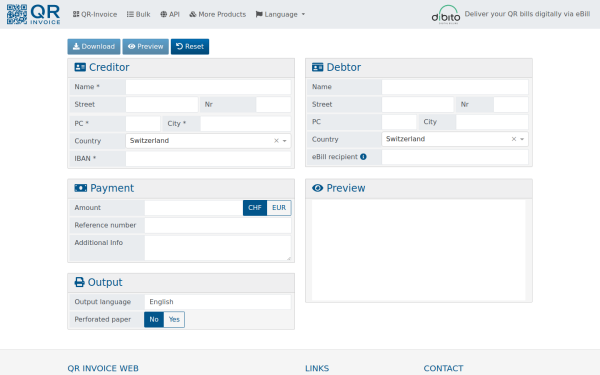The height and width of the screenshot is (375, 600).
Task: Click the Preview button
Action: (145, 47)
